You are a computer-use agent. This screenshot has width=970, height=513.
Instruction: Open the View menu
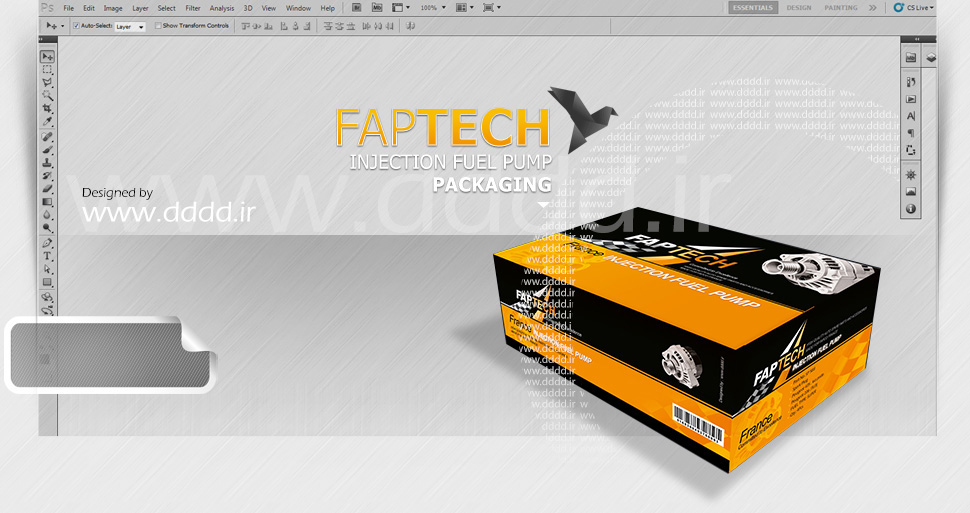269,8
